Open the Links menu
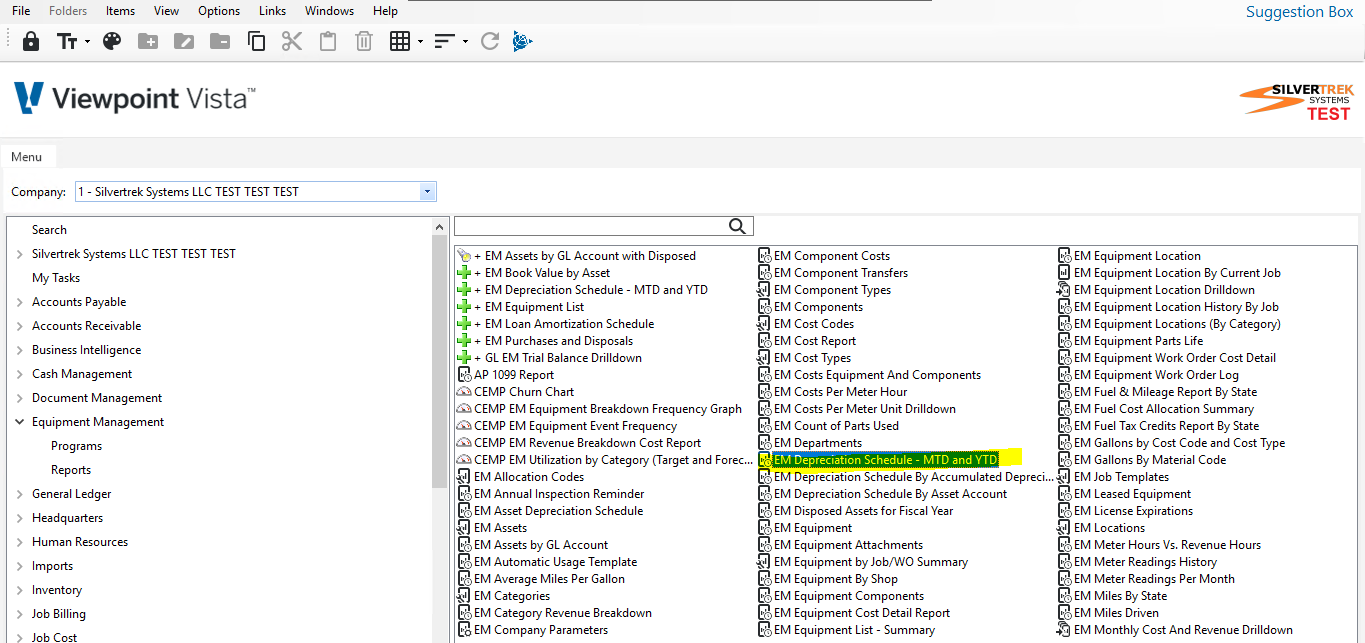The image size is (1365, 643). 272,11
